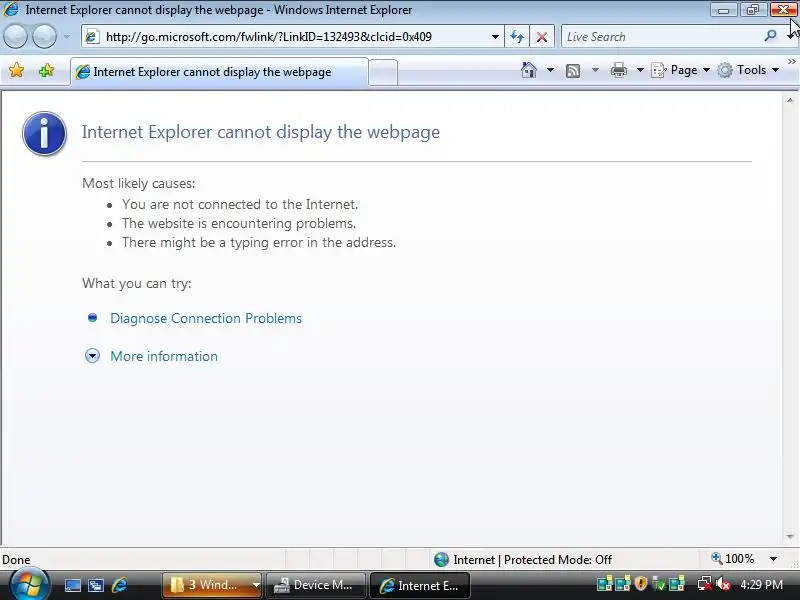Screen dimensions: 800x600
Task: Click inside the Live Search box
Action: (x=661, y=37)
